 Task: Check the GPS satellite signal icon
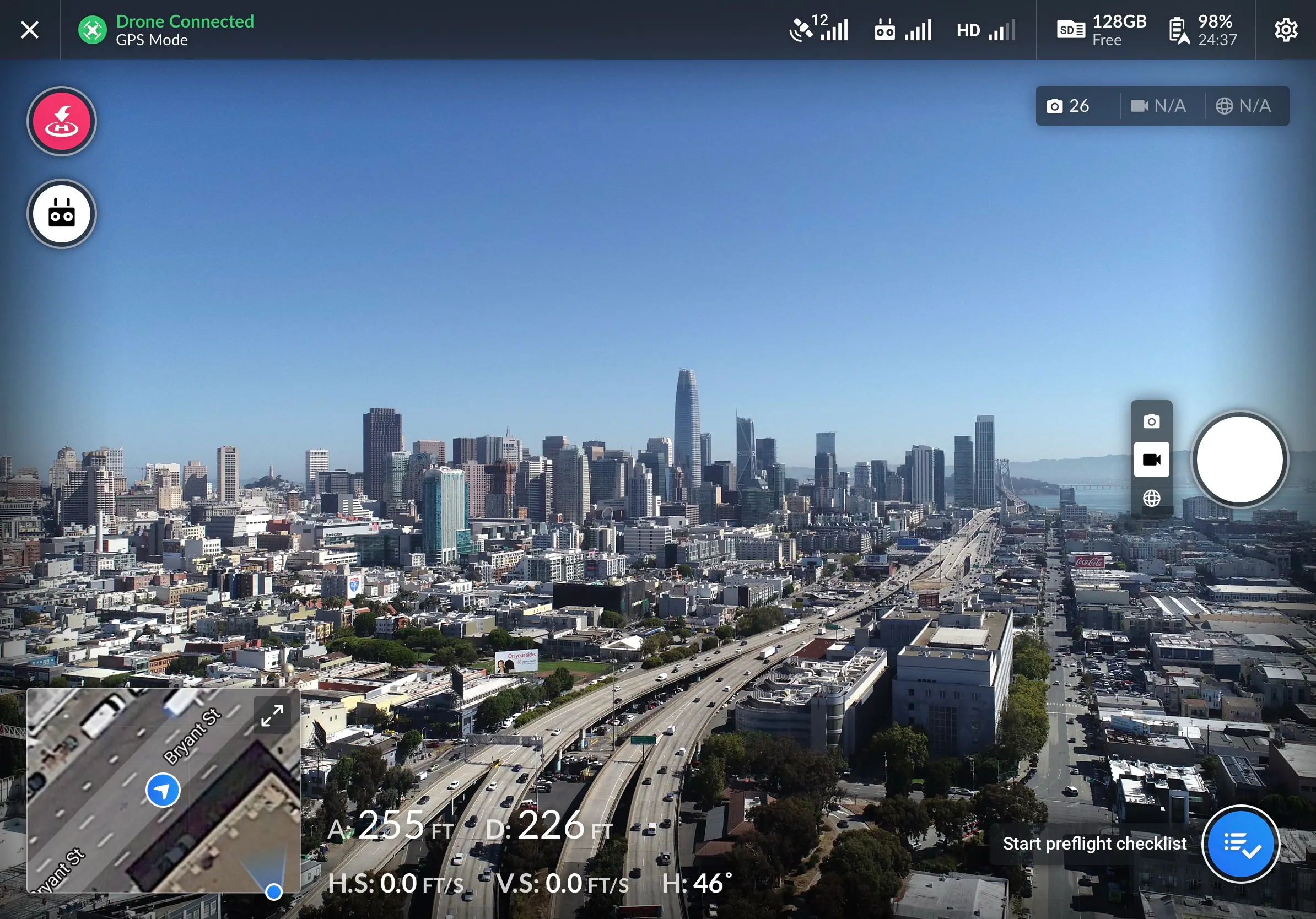(818, 29)
